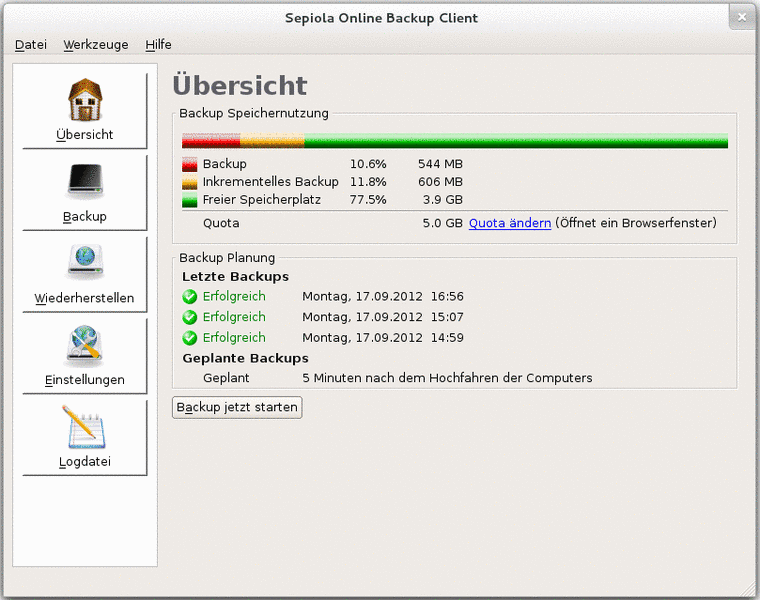Open the Logdatei notepad pencil icon
Viewport: 760px width, 600px height.
tap(83, 427)
